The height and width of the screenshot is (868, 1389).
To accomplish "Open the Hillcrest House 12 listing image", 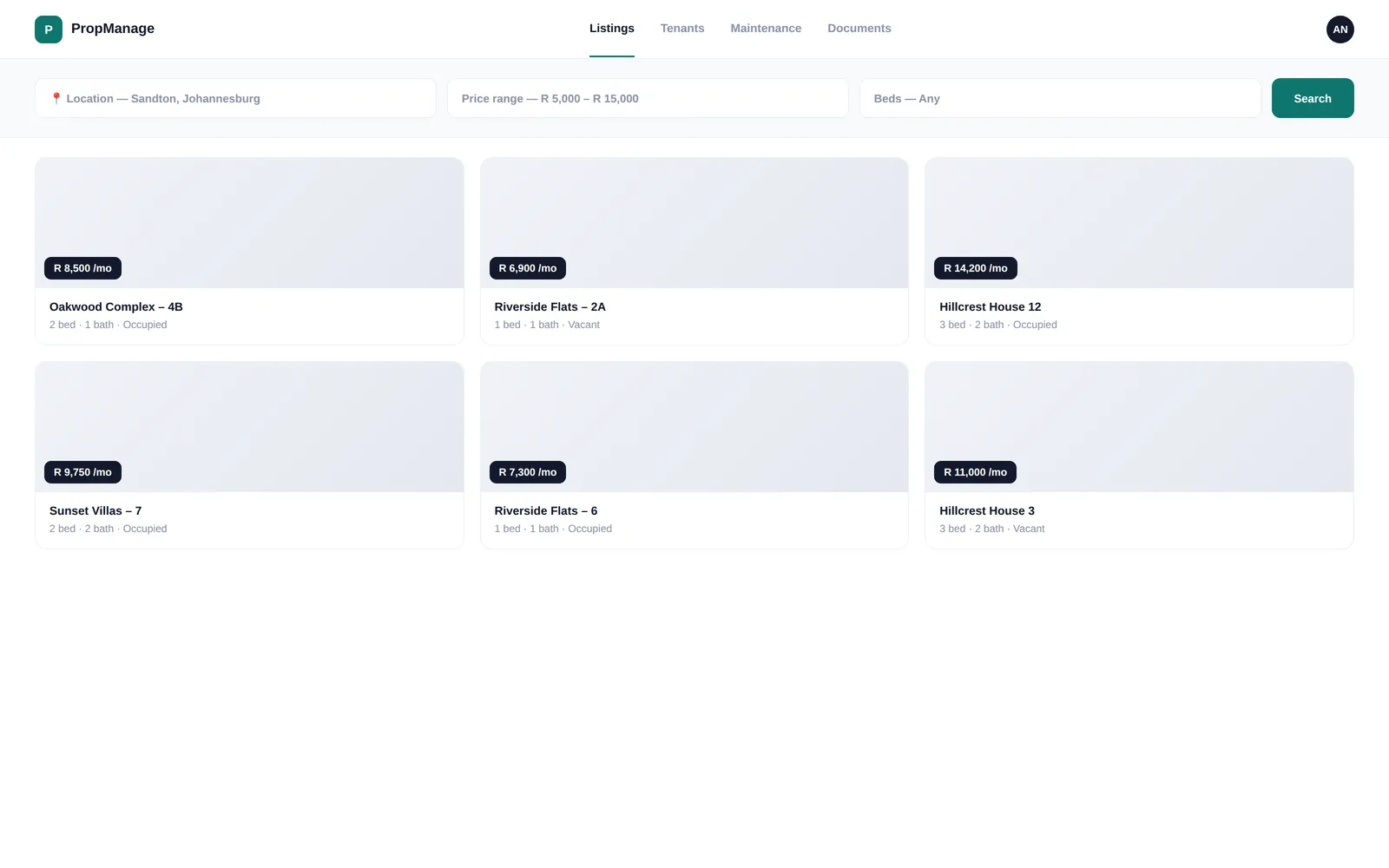I will pos(1139,223).
